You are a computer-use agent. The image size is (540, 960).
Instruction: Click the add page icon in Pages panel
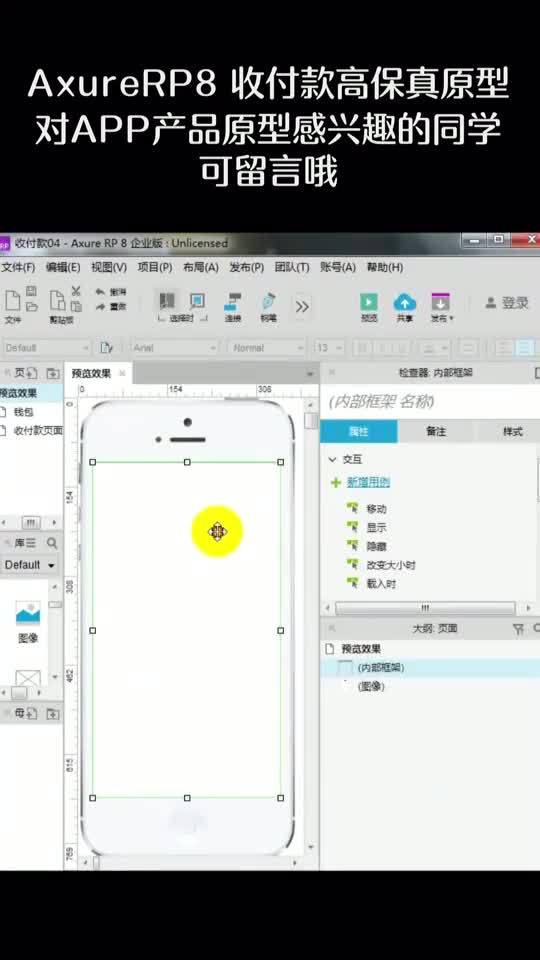coord(31,373)
